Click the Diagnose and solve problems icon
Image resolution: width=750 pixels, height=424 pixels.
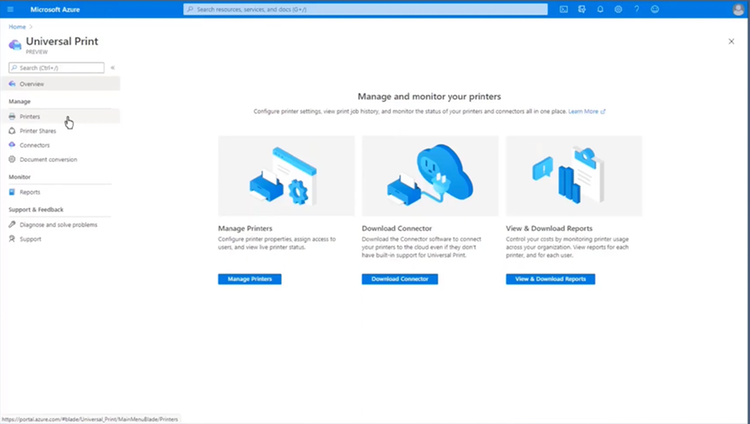(x=12, y=224)
